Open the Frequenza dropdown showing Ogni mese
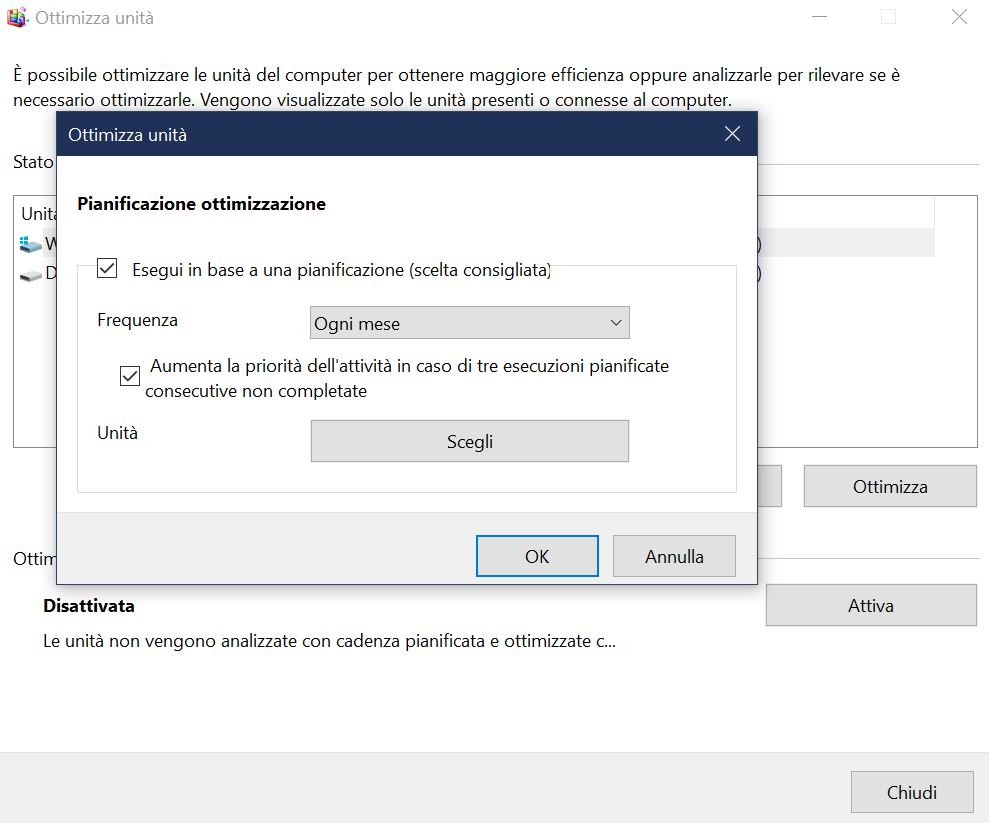Image resolution: width=989 pixels, height=823 pixels. 469,323
